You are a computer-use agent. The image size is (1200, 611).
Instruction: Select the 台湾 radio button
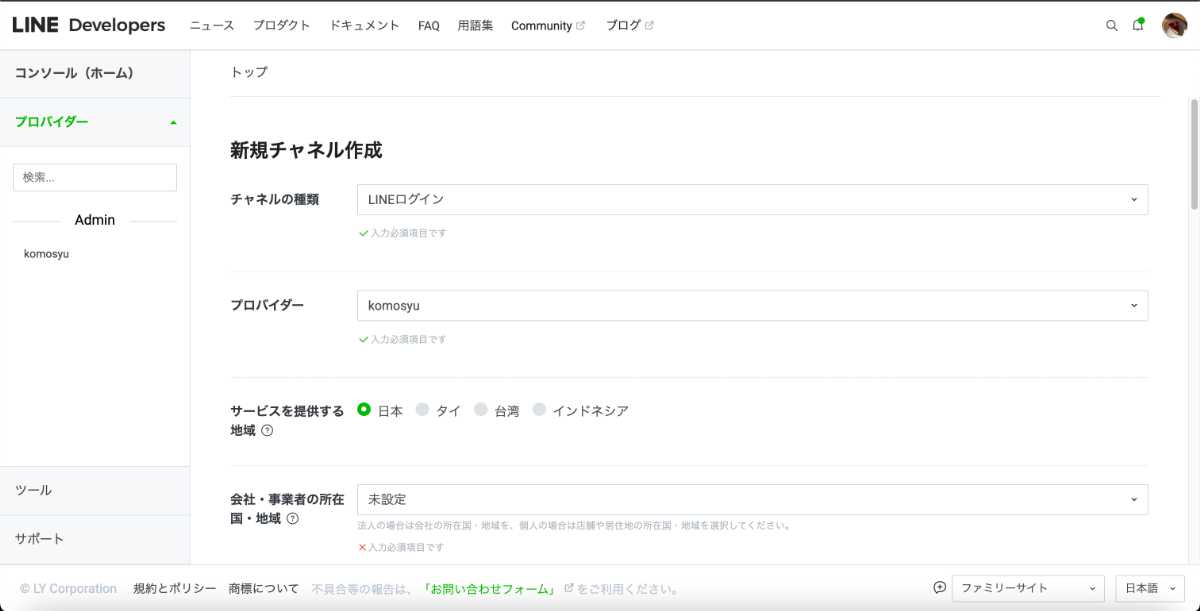480,410
